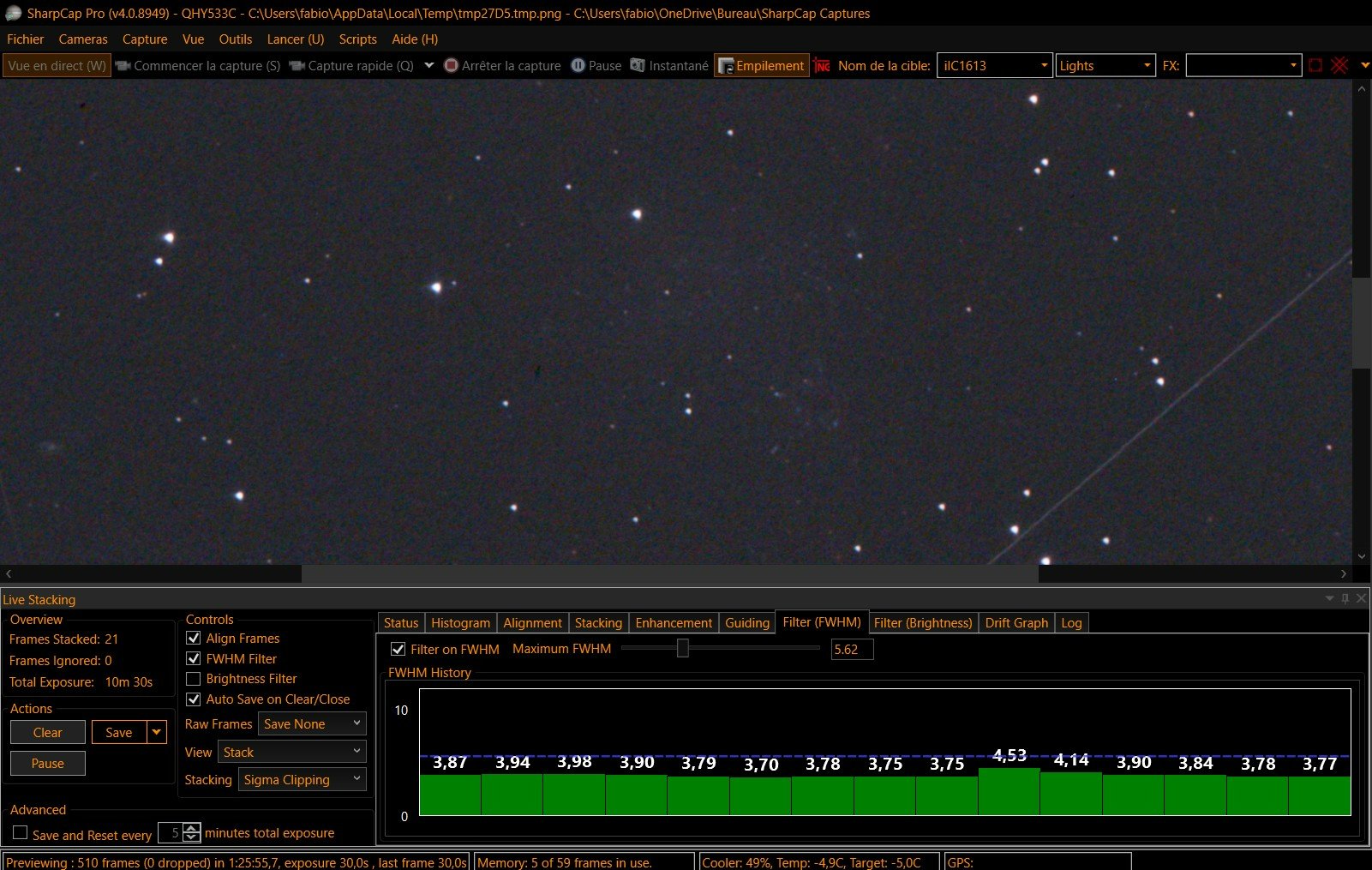Click the Empilement live stacking icon

726,66
